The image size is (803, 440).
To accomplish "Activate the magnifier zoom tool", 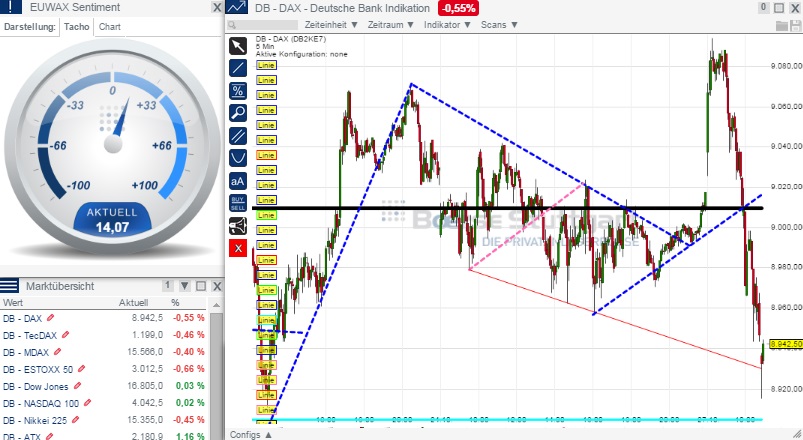I will [238, 113].
